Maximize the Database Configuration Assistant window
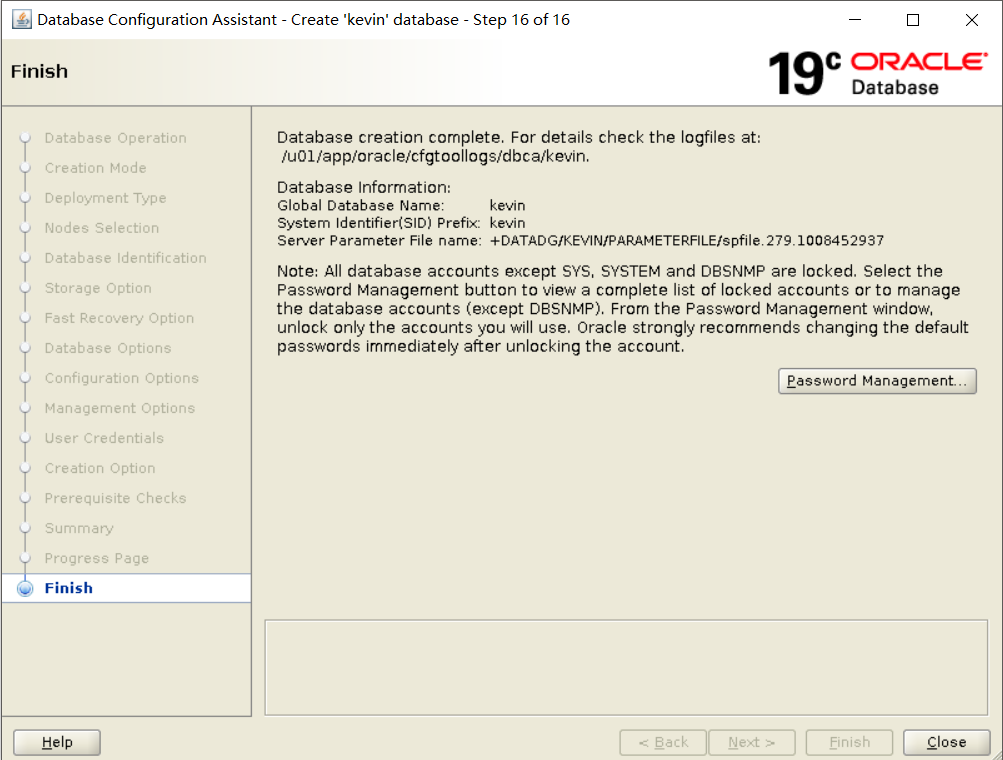This screenshot has width=1003, height=760. (x=913, y=20)
